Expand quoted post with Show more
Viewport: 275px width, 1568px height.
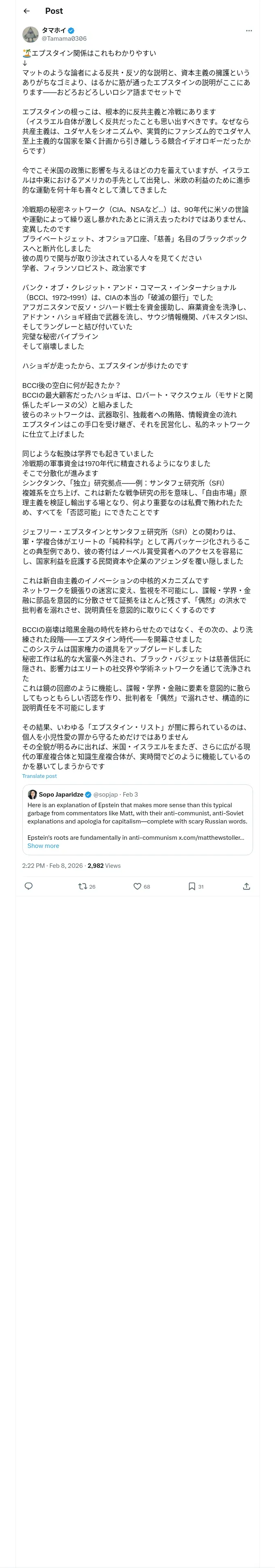point(43,845)
